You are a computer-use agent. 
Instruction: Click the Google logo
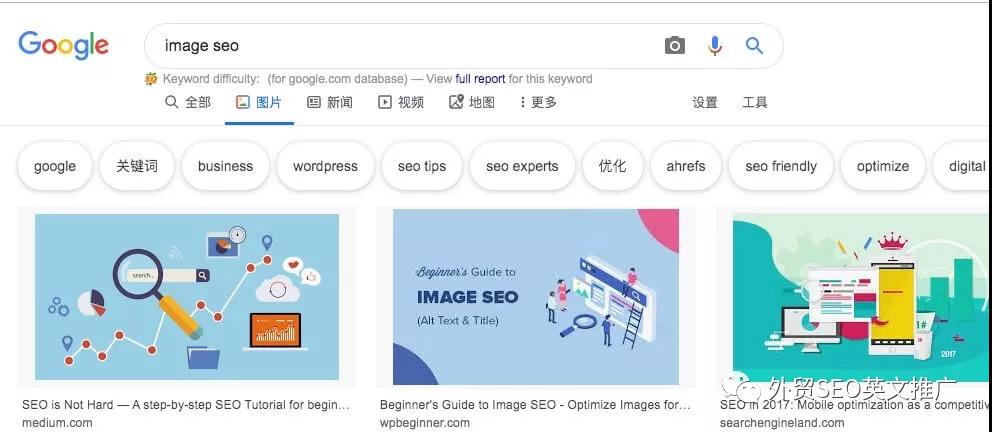coord(63,45)
